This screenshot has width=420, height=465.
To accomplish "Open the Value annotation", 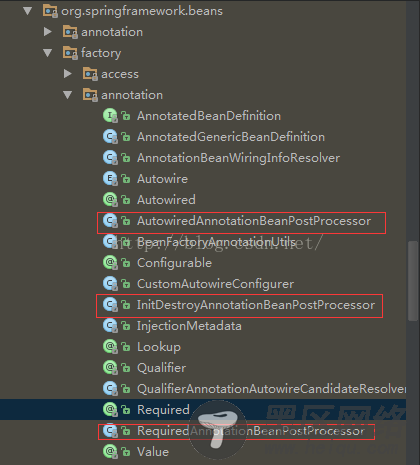I will pyautogui.click(x=153, y=452).
